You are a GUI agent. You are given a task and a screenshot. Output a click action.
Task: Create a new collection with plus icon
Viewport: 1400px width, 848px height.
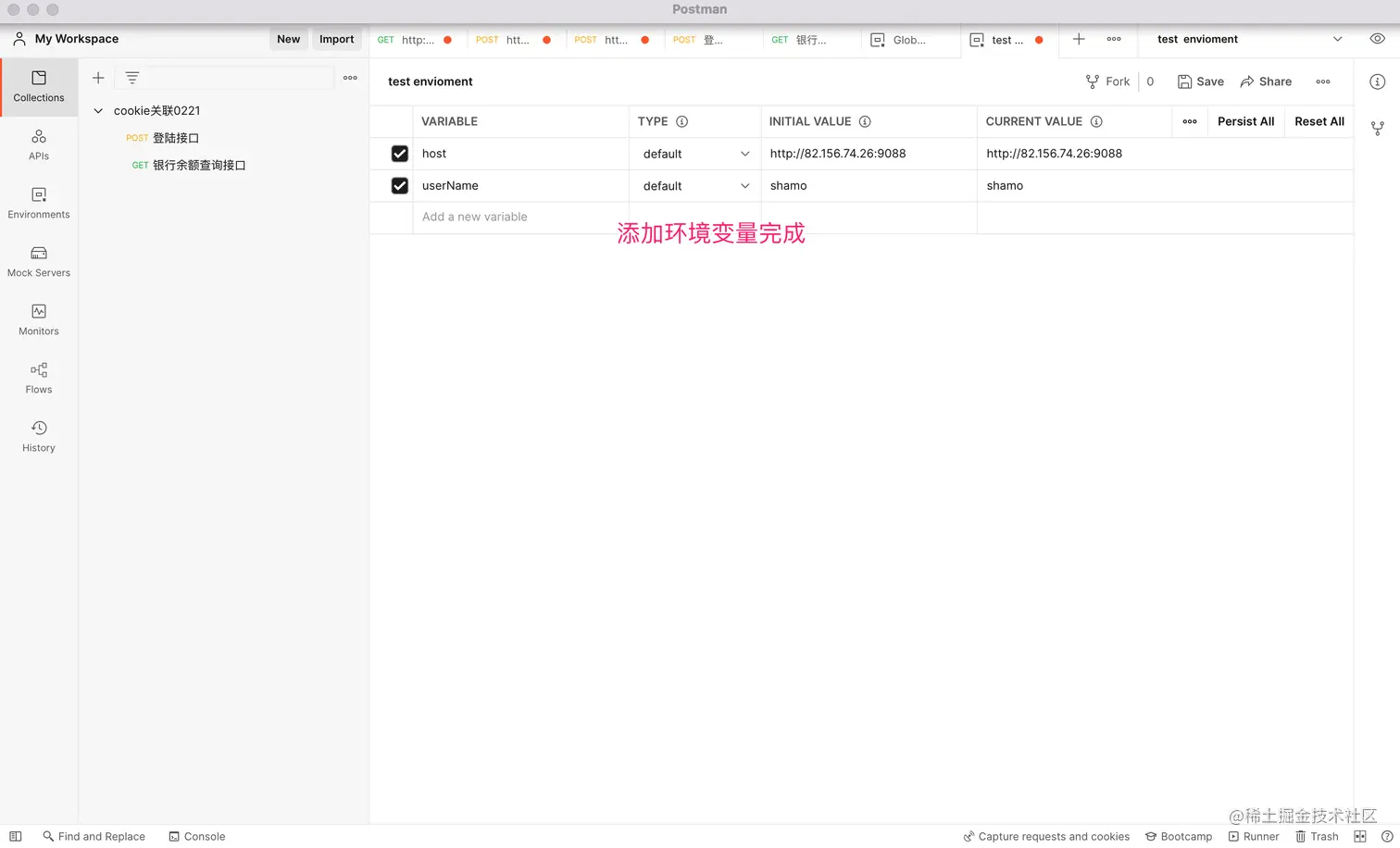(x=98, y=78)
